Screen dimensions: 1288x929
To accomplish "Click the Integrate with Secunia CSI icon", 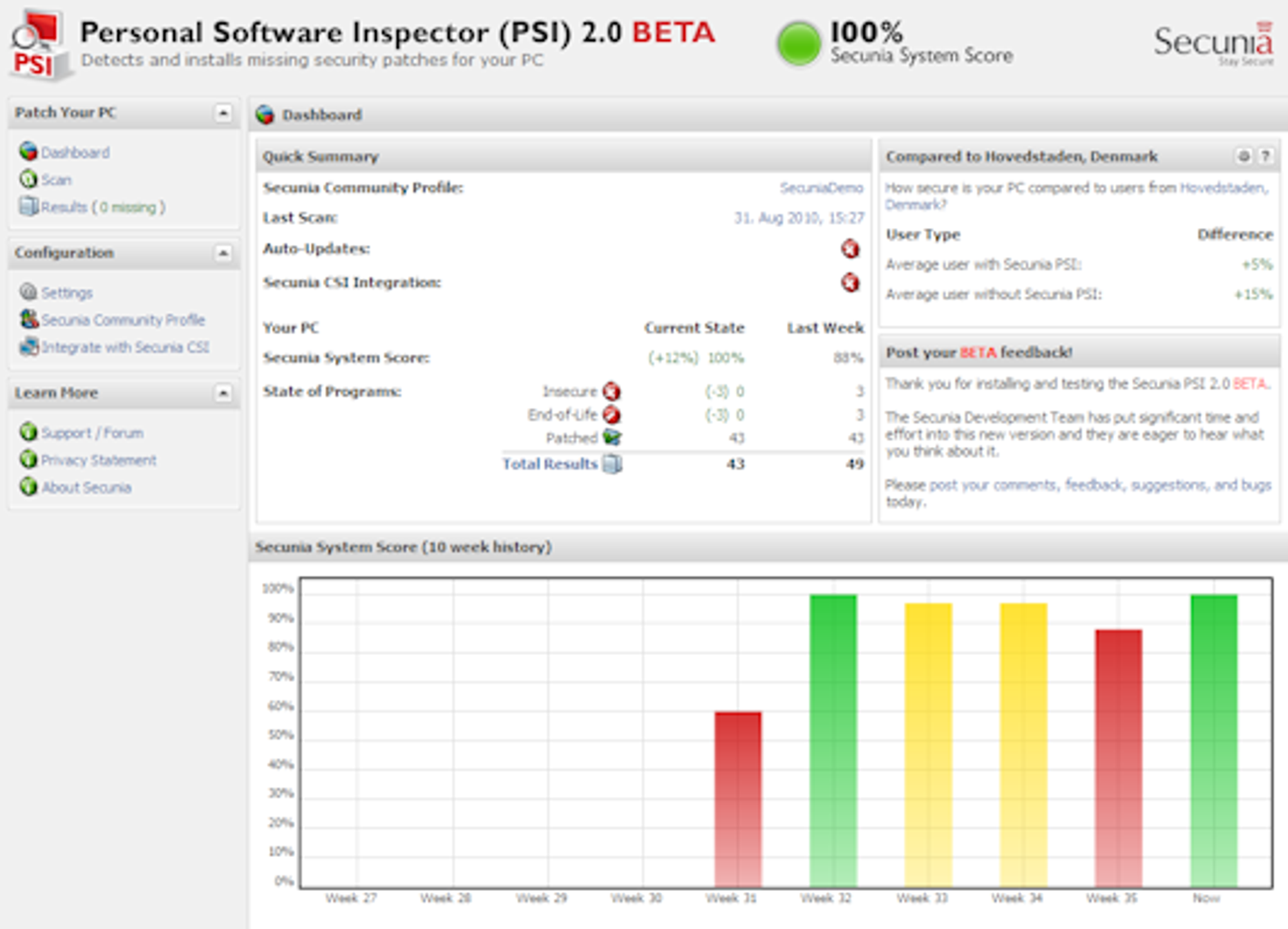I will [28, 347].
